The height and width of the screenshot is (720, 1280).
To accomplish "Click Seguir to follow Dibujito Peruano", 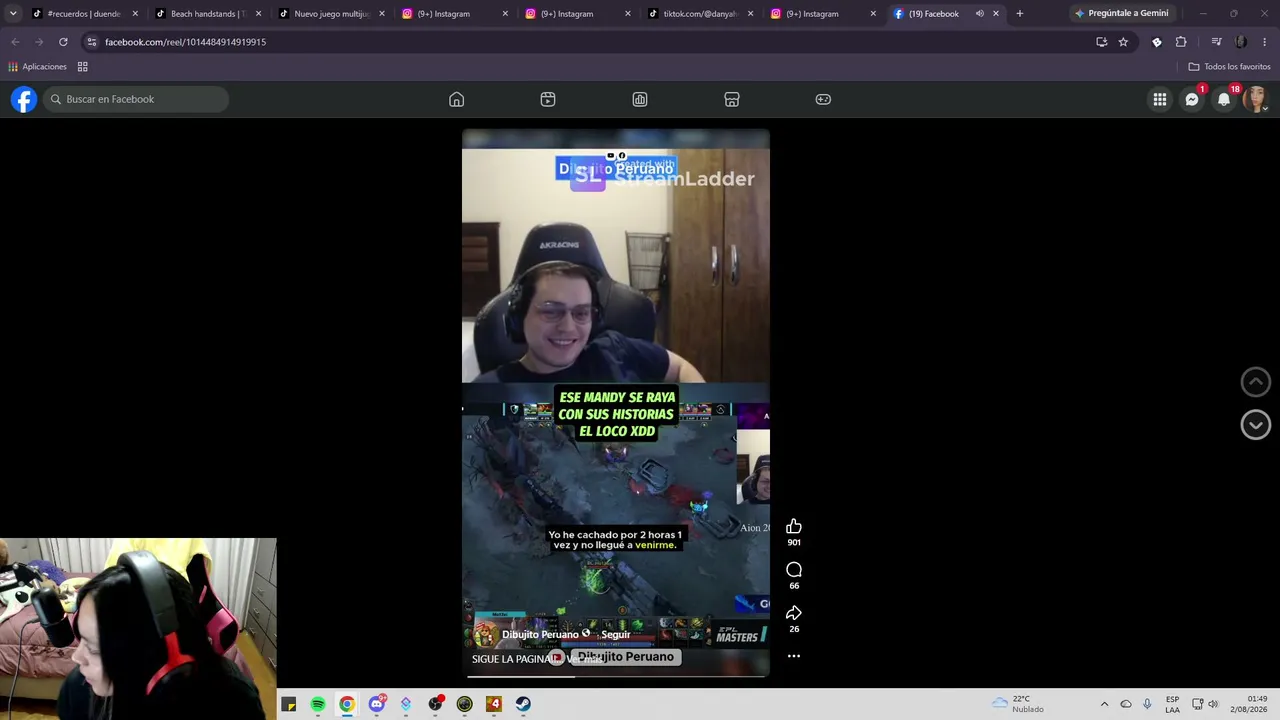I will click(615, 635).
